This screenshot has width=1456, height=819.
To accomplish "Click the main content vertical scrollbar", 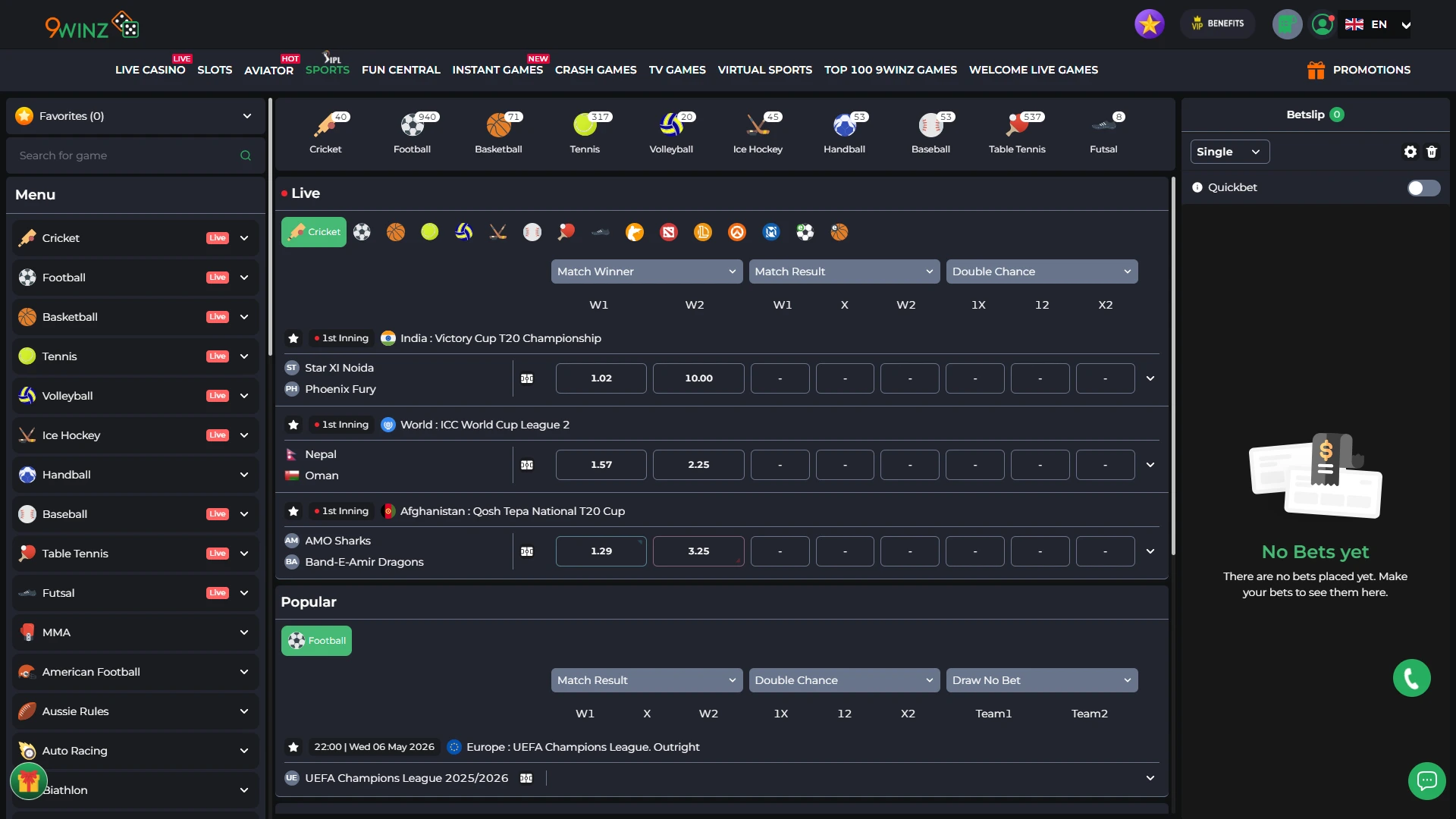I will click(x=1173, y=366).
